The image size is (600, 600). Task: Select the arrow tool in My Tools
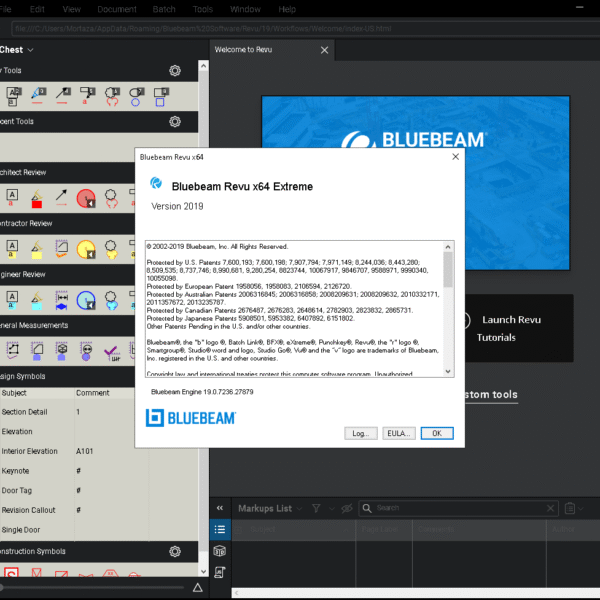63,96
